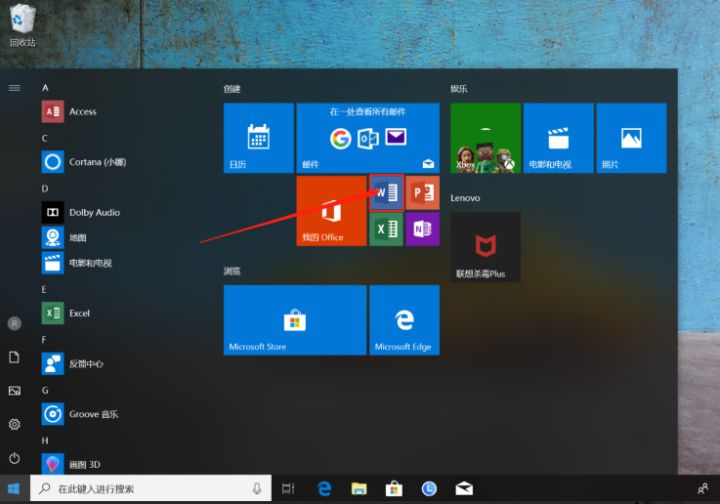Open the Word tile
The width and height of the screenshot is (720, 504).
[x=386, y=192]
